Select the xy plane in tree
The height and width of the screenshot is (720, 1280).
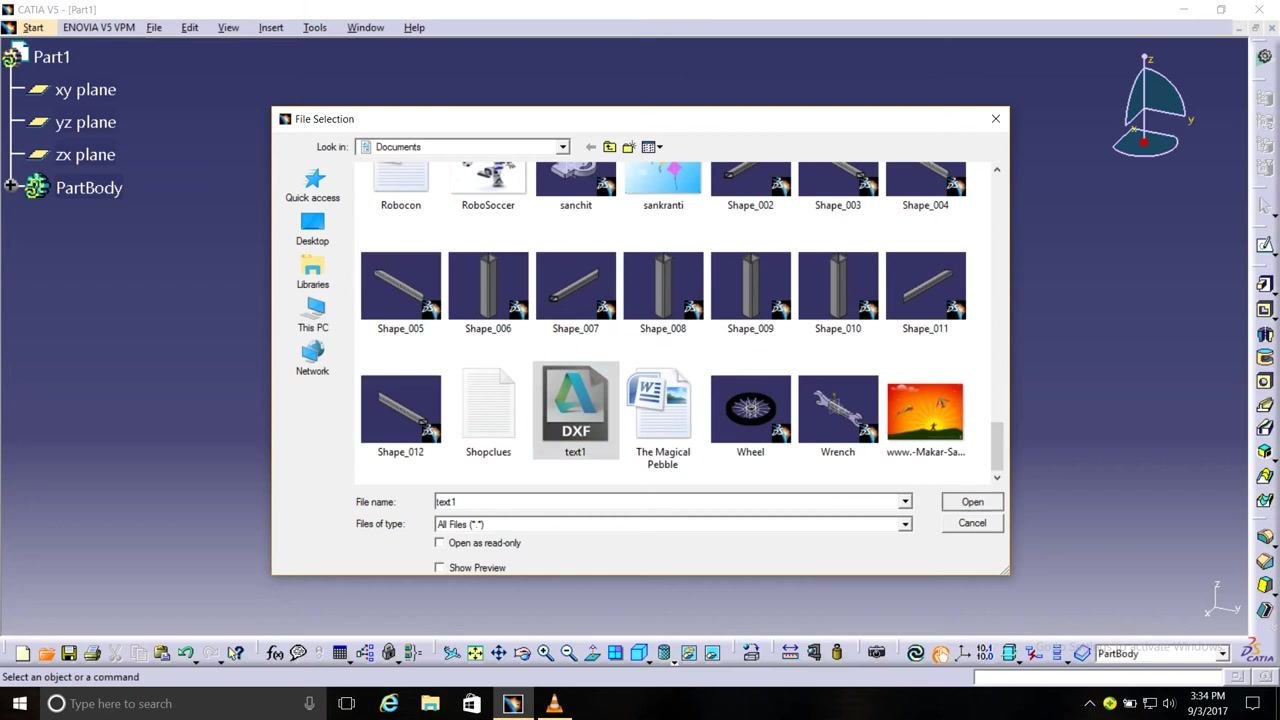(72, 90)
